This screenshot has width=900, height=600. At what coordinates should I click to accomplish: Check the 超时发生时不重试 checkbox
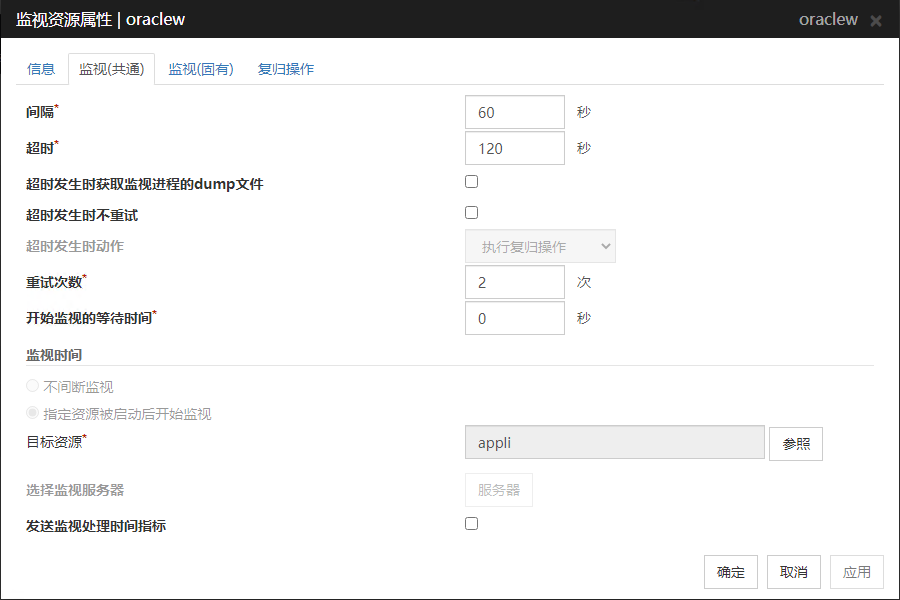[x=472, y=213]
